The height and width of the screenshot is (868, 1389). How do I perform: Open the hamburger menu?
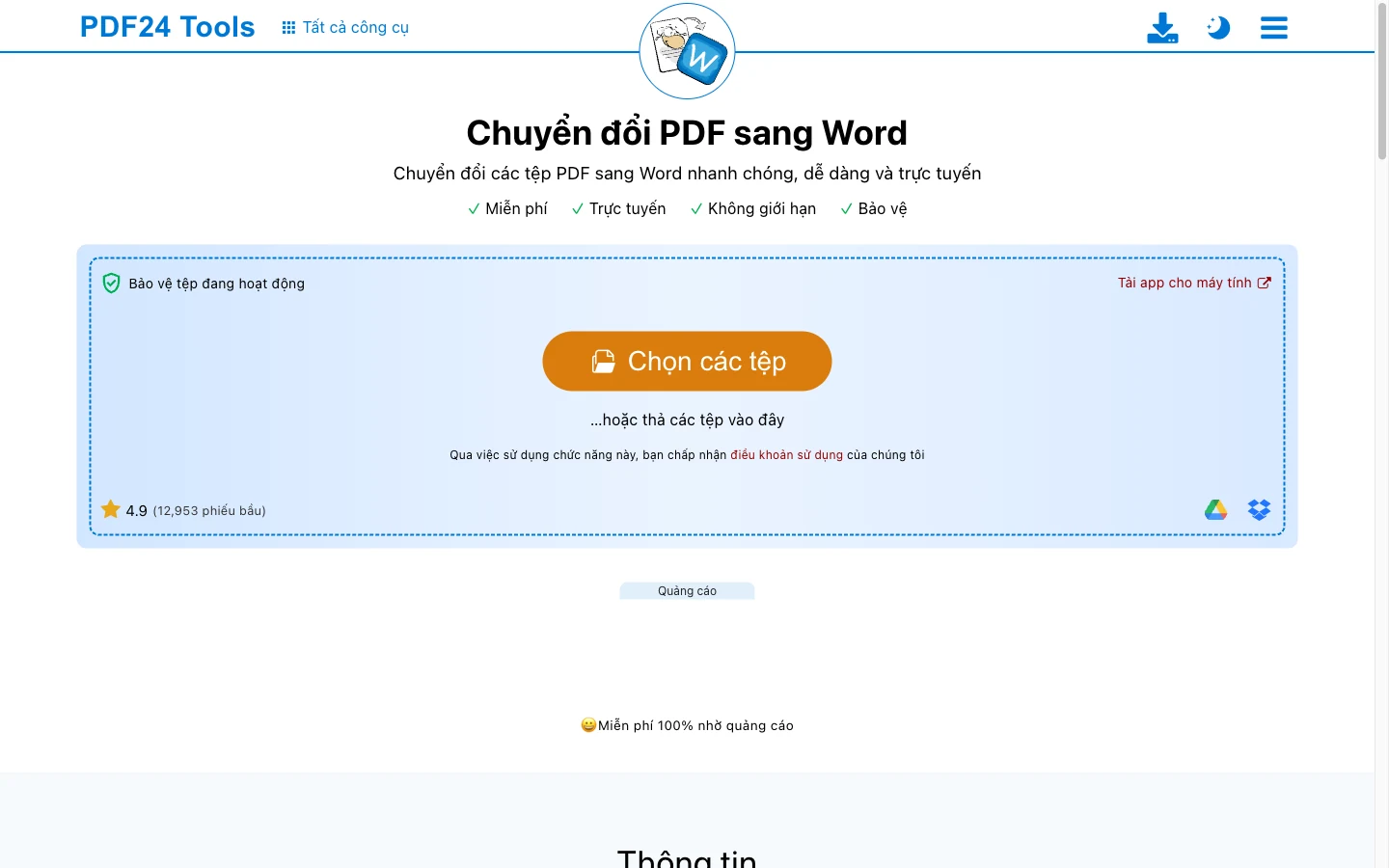click(x=1274, y=27)
